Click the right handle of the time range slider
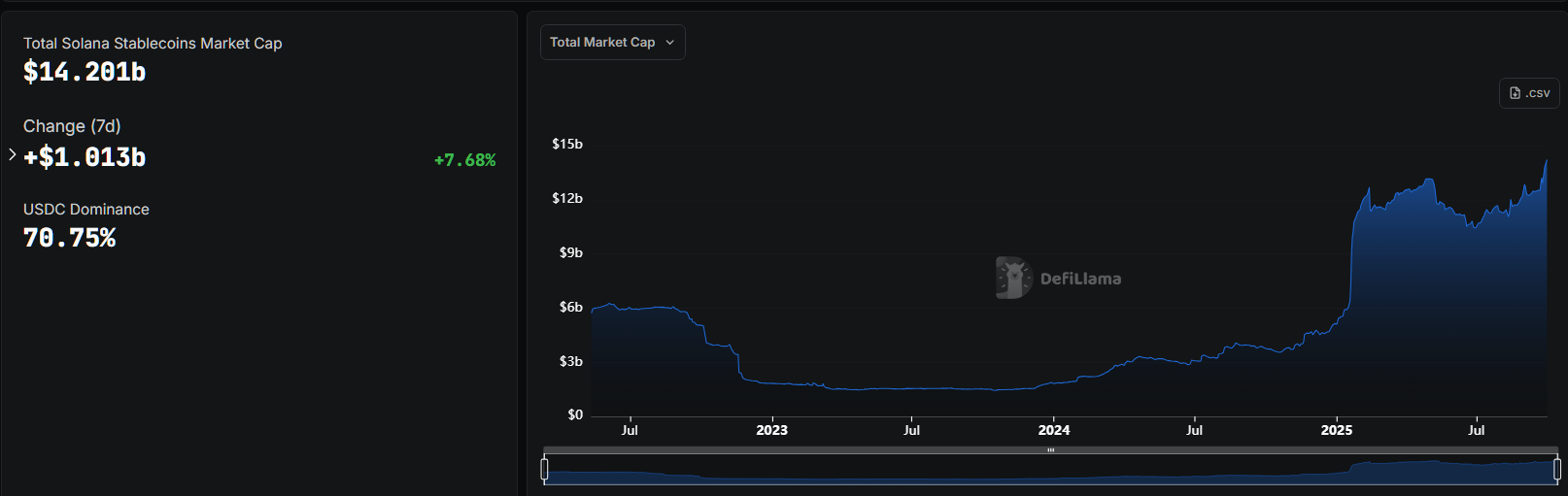1568x496 pixels. pyautogui.click(x=1556, y=470)
